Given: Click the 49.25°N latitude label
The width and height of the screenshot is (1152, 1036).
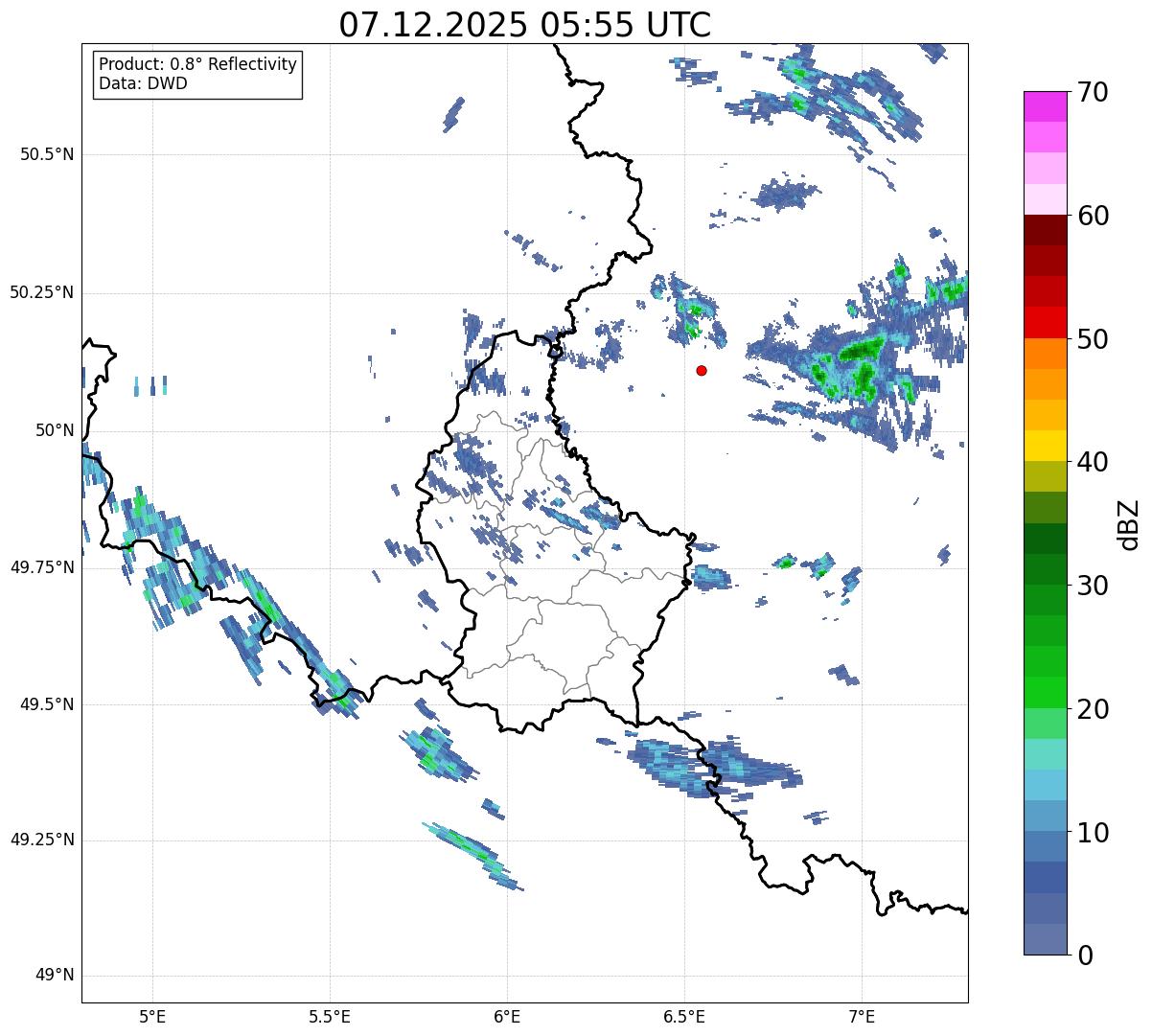Looking at the screenshot, I should point(42,840).
